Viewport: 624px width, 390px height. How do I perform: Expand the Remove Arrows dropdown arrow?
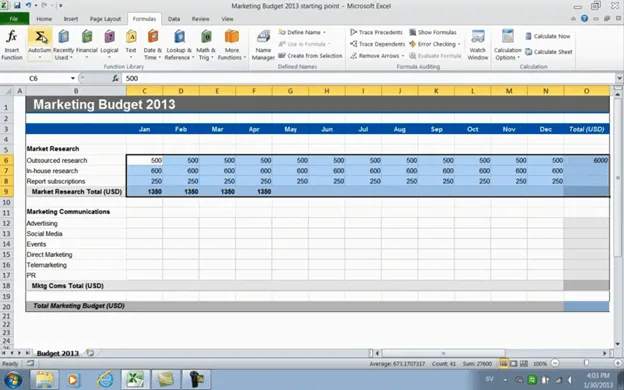[x=402, y=56]
